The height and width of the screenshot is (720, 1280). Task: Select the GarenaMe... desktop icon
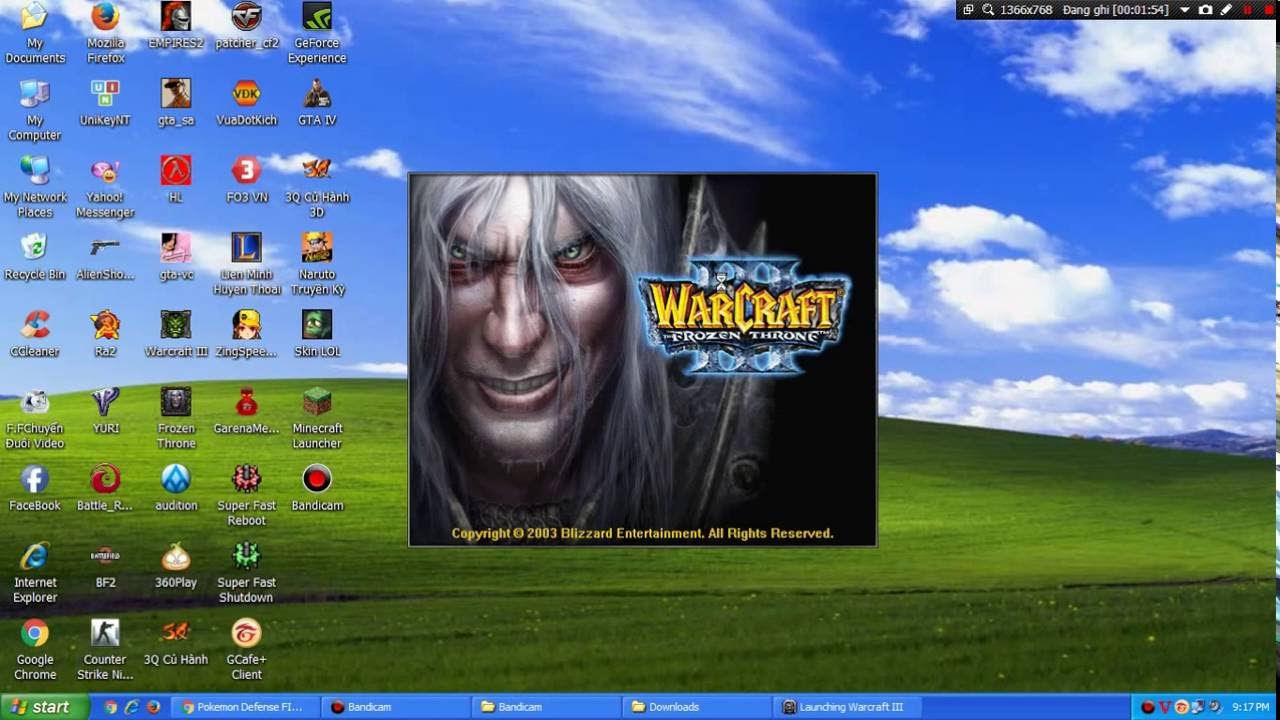(246, 411)
